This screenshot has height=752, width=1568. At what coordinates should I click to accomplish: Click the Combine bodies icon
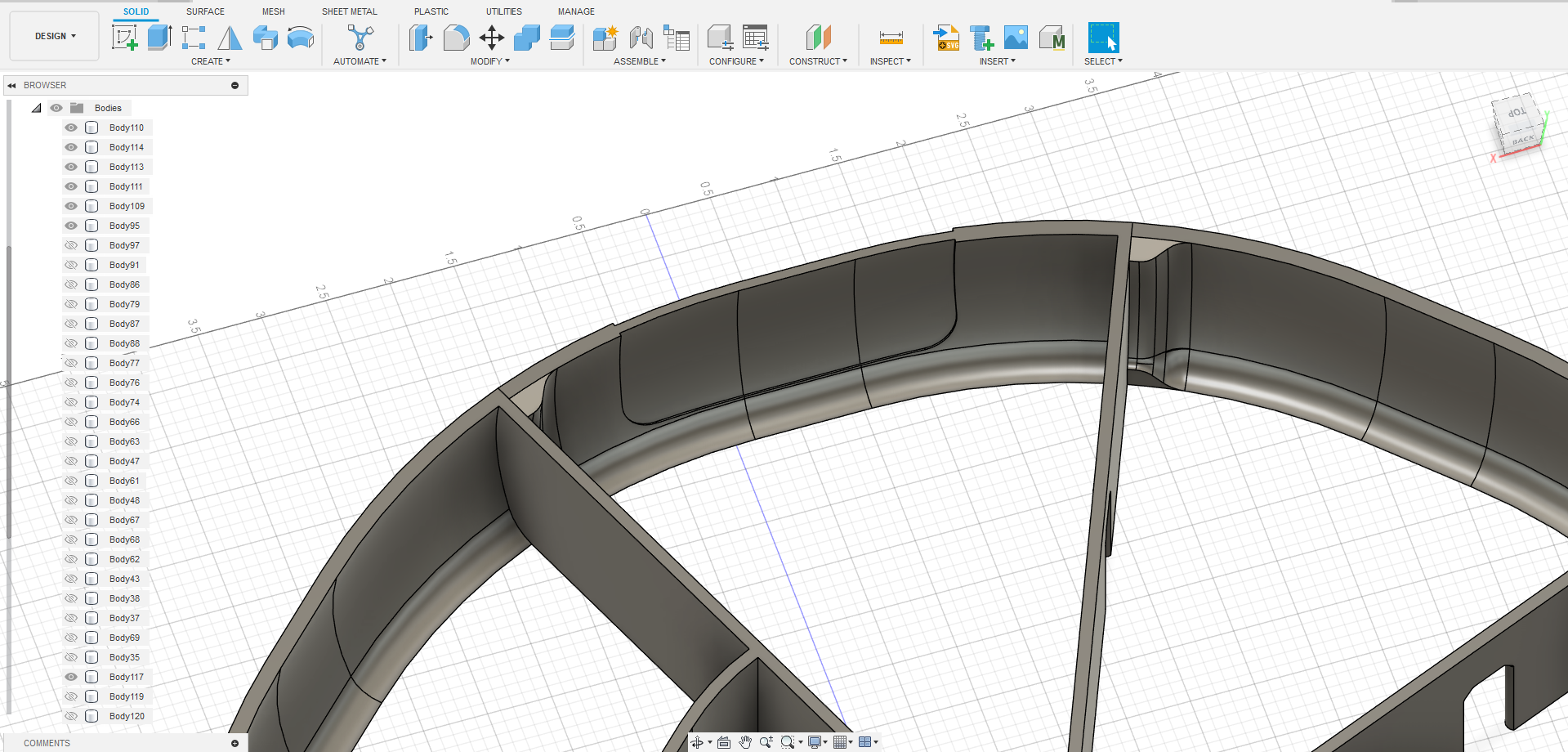click(527, 38)
